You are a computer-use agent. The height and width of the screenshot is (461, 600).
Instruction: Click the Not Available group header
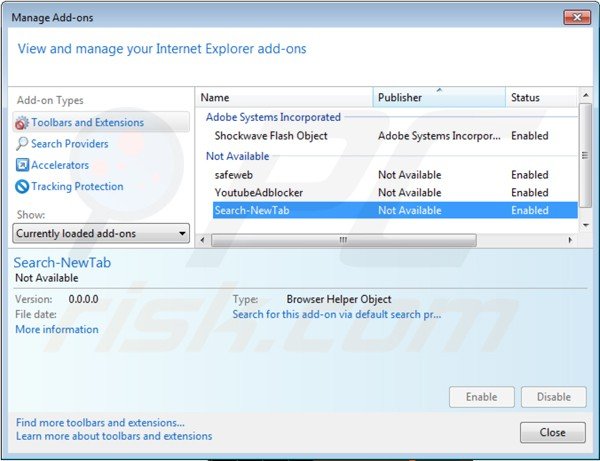tap(237, 156)
